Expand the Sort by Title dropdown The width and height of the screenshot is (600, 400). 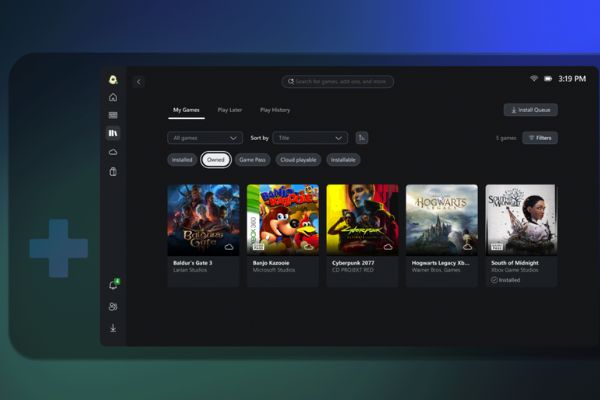(x=310, y=138)
